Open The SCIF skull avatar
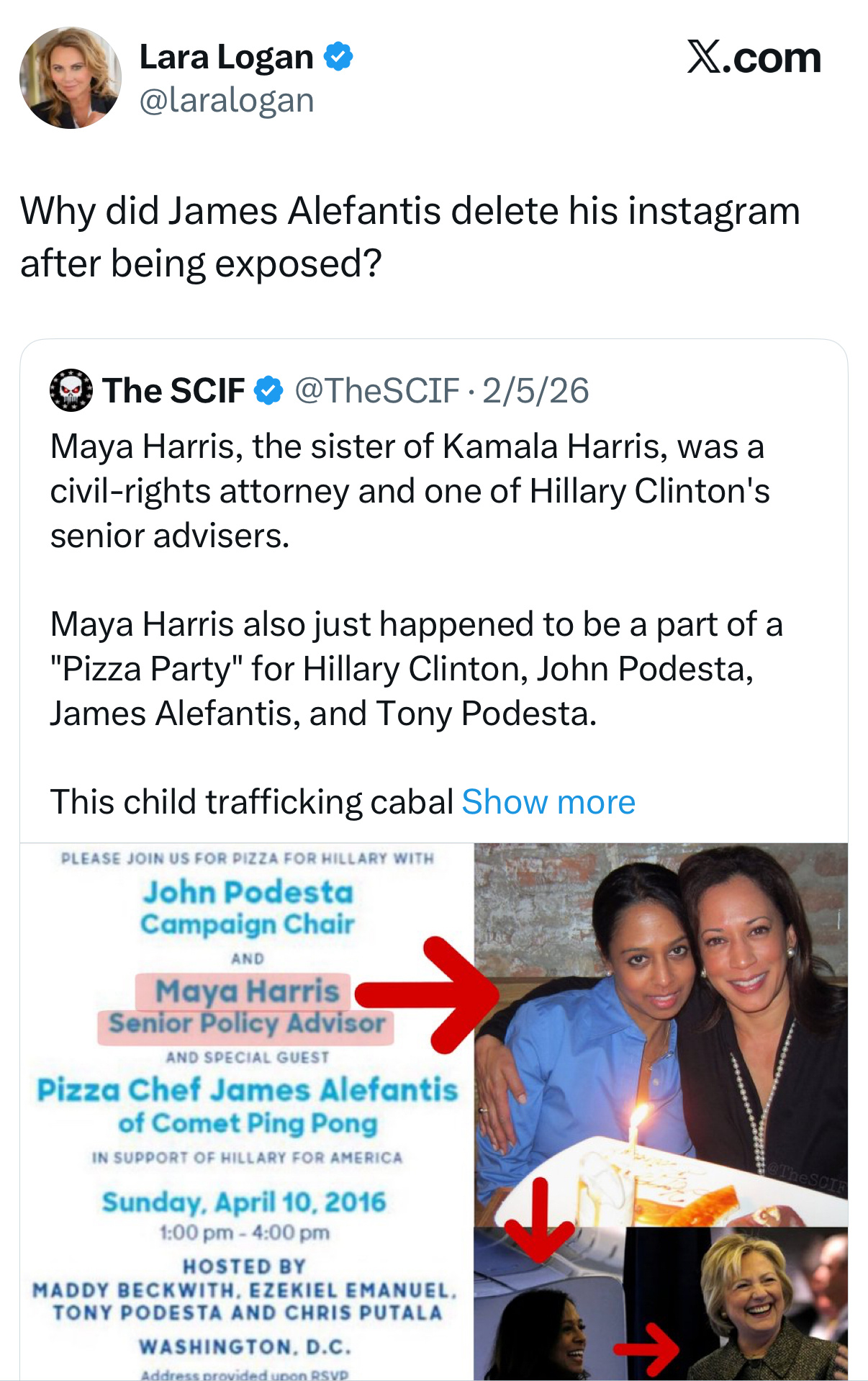This screenshot has width=868, height=1381. click(x=71, y=390)
